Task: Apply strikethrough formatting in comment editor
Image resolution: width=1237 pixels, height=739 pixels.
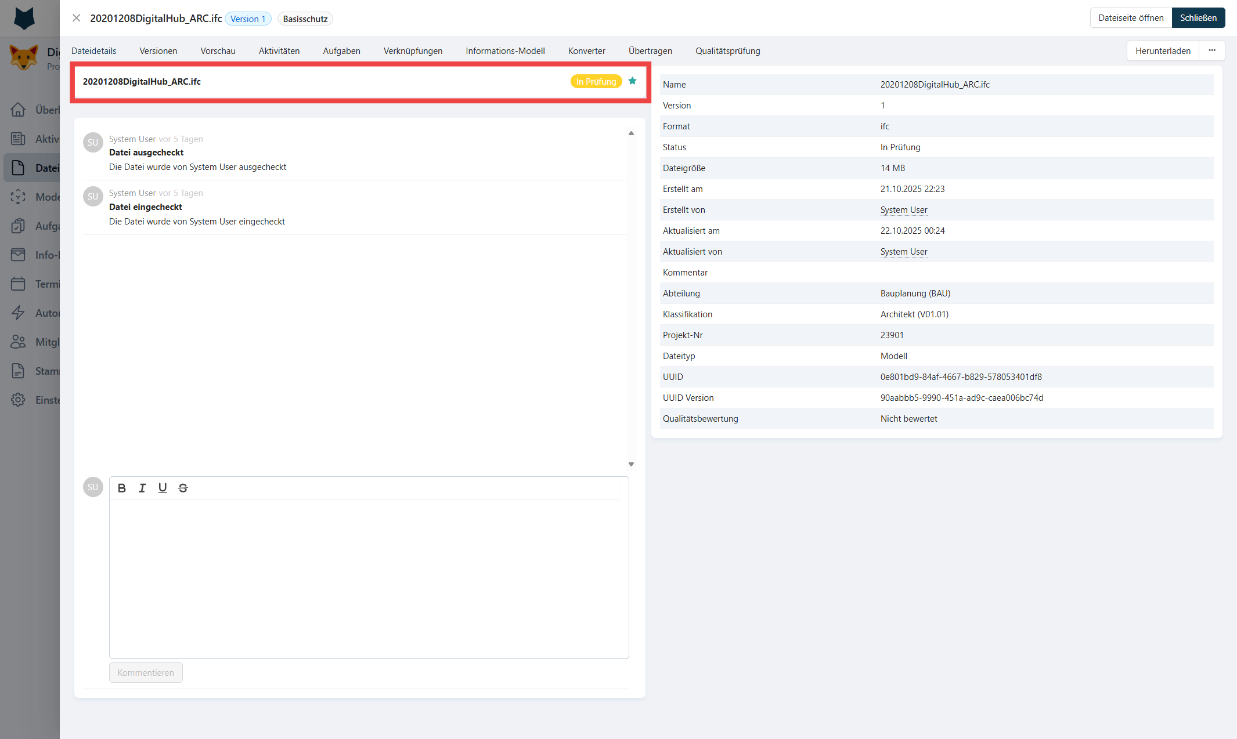Action: click(182, 488)
